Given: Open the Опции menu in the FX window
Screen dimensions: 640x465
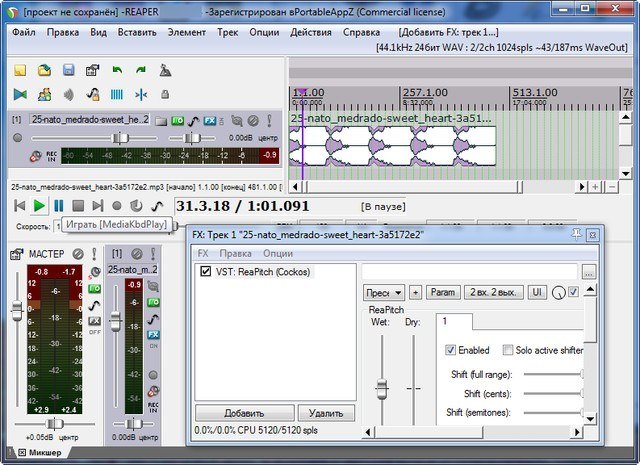Looking at the screenshot, I should (x=277, y=254).
